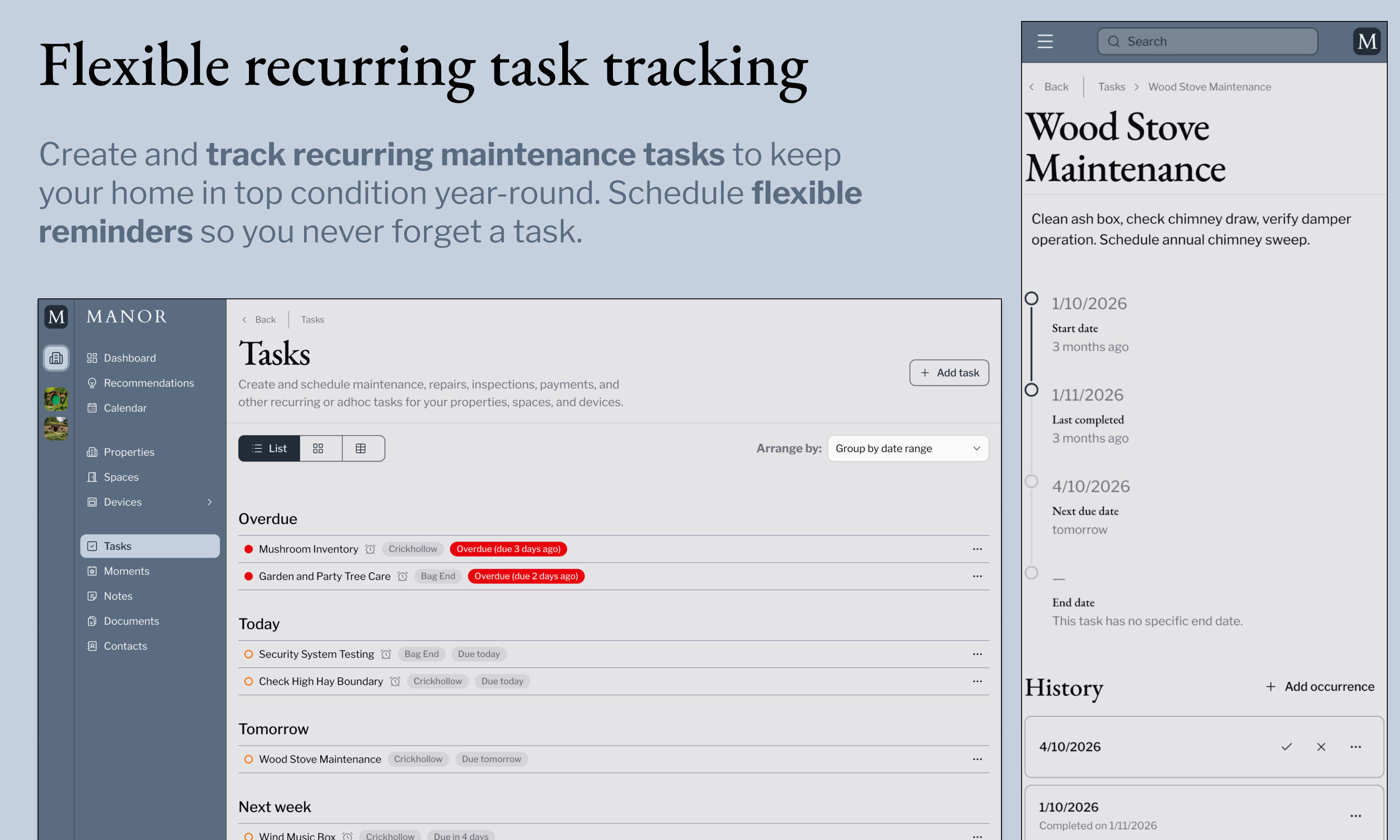
Task: Select the List view tab
Action: click(x=269, y=448)
